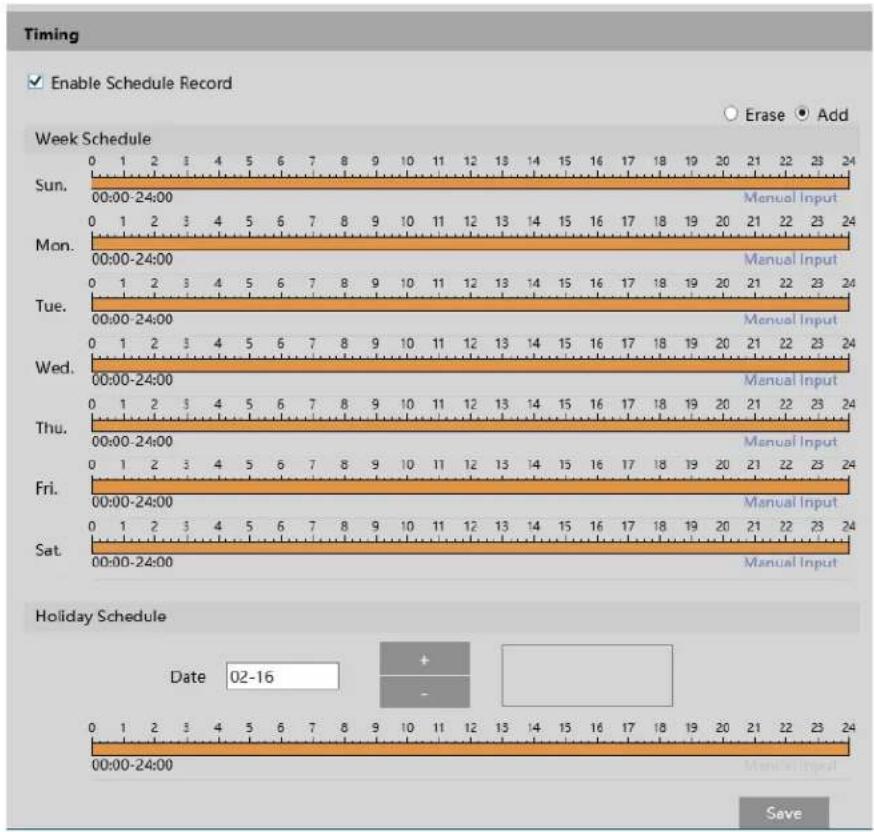Viewport: 874px width, 832px height.
Task: Click the Timing panel title
Action: 51,35
